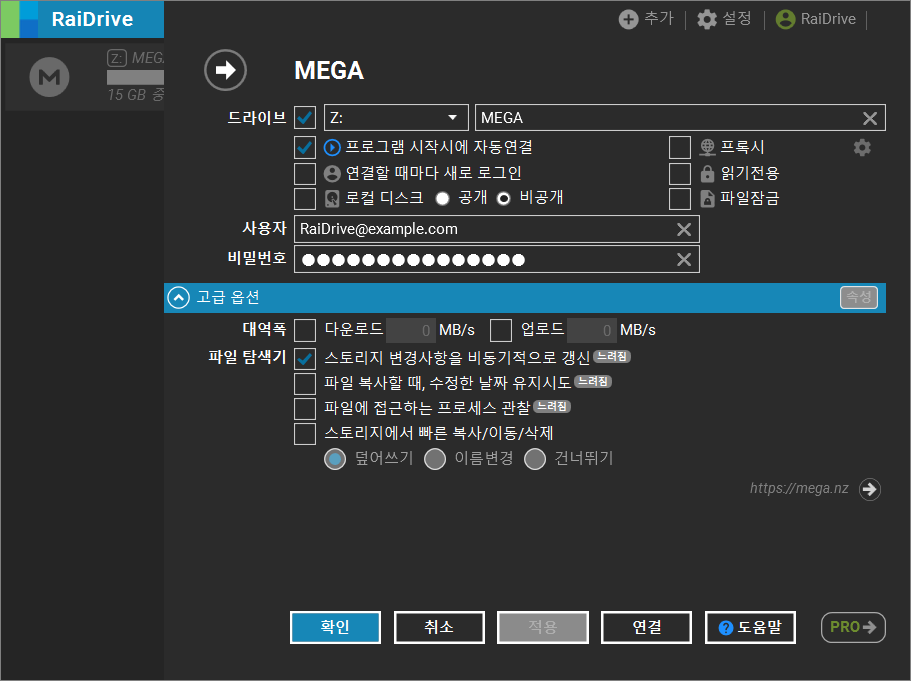Select the 건너뛰기 radio option
911x681 pixels.
pyautogui.click(x=535, y=459)
